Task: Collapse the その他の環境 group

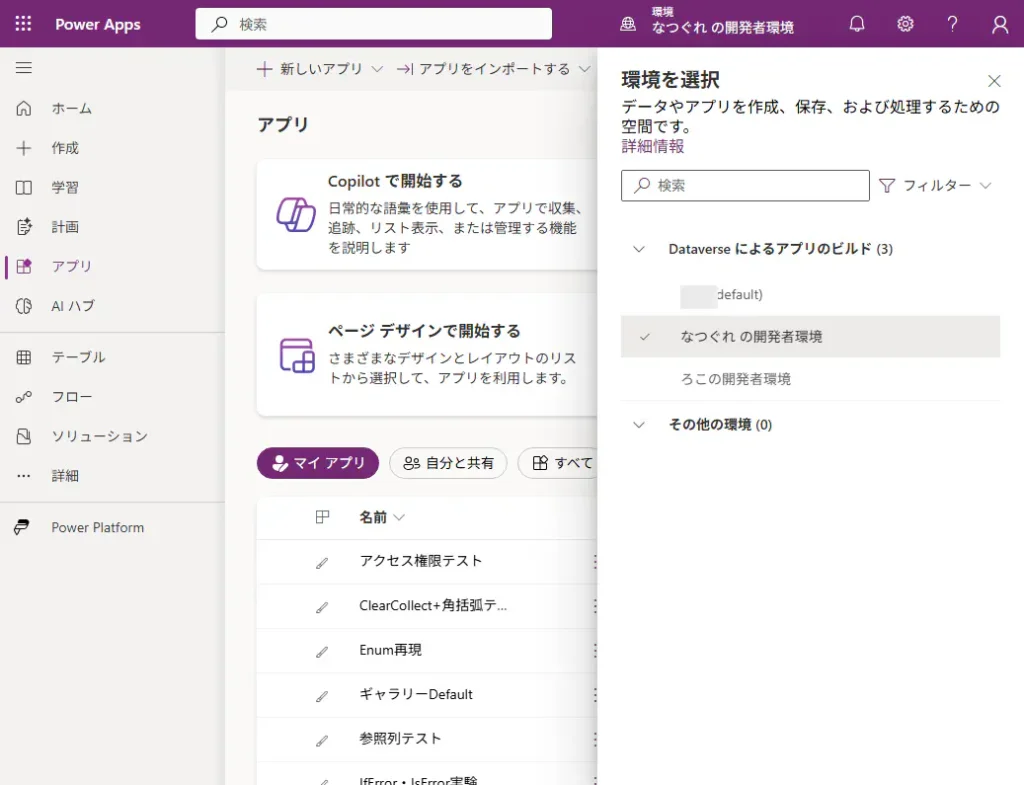Action: tap(639, 425)
